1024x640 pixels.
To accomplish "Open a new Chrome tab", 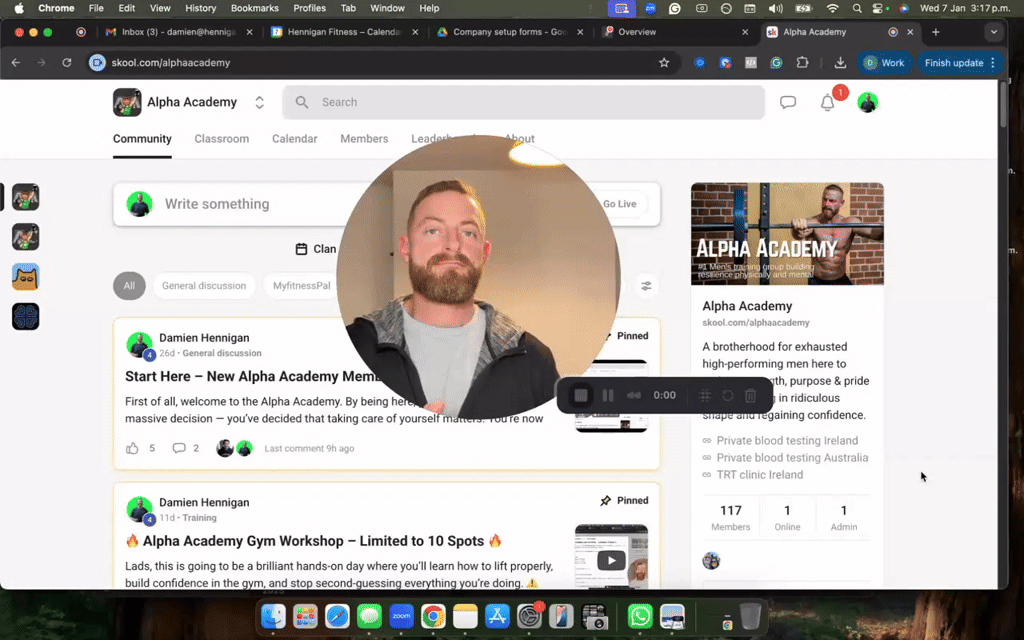I will (x=935, y=32).
